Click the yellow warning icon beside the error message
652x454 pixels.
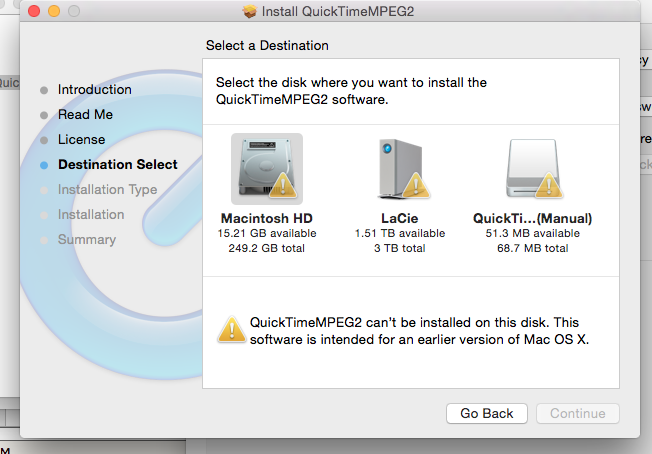click(x=232, y=330)
